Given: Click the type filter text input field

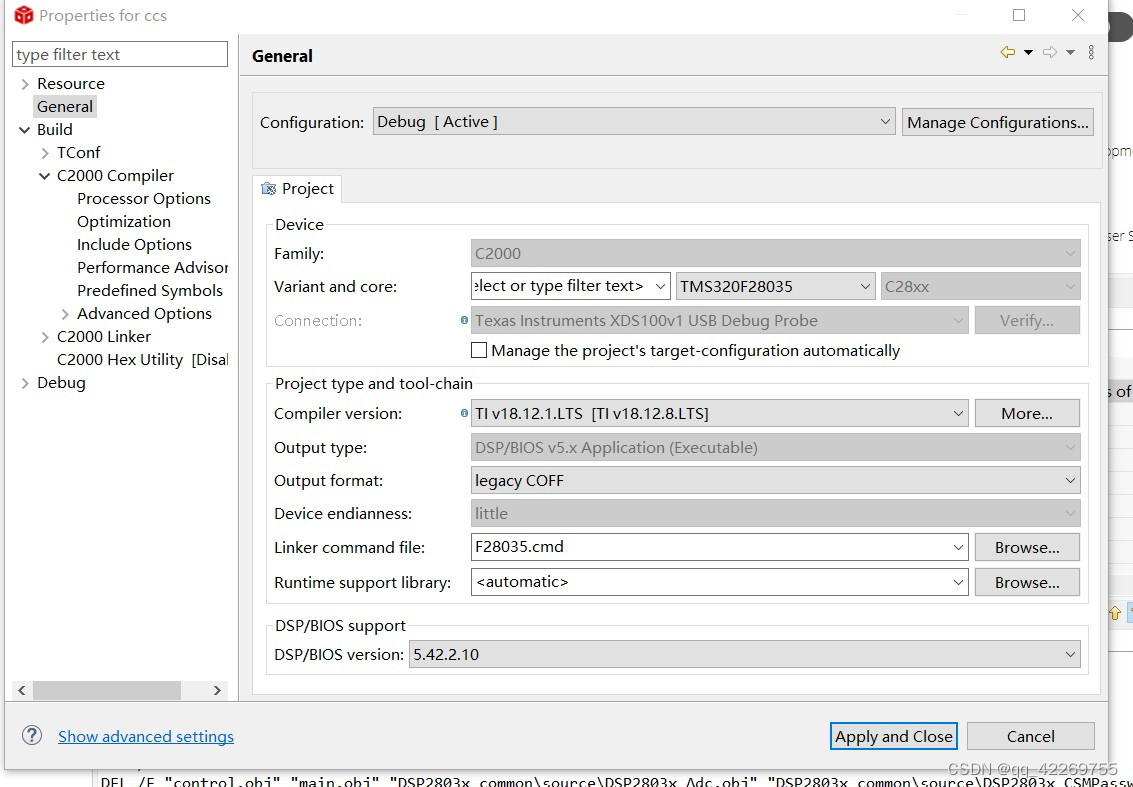Looking at the screenshot, I should 119,53.
